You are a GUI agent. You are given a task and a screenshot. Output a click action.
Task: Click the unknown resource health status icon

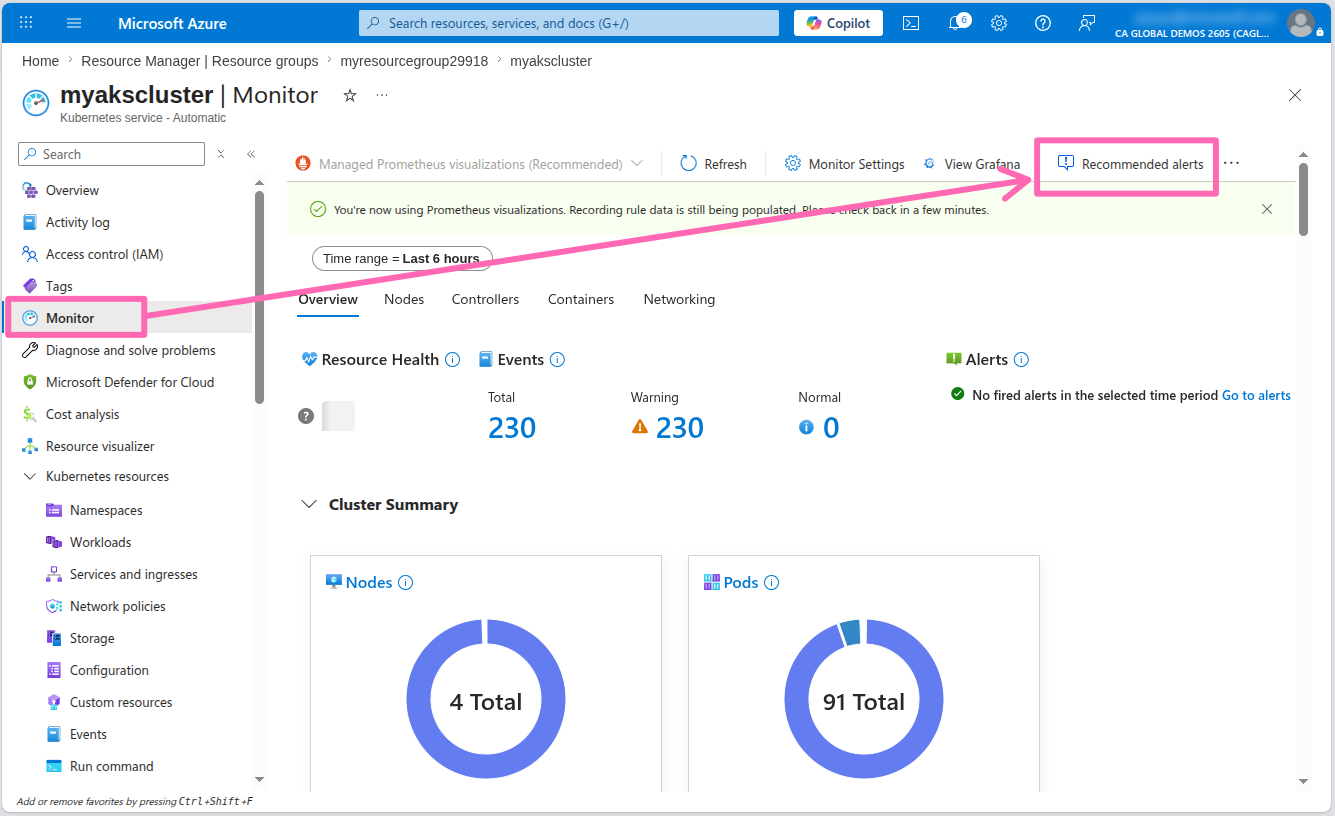306,416
